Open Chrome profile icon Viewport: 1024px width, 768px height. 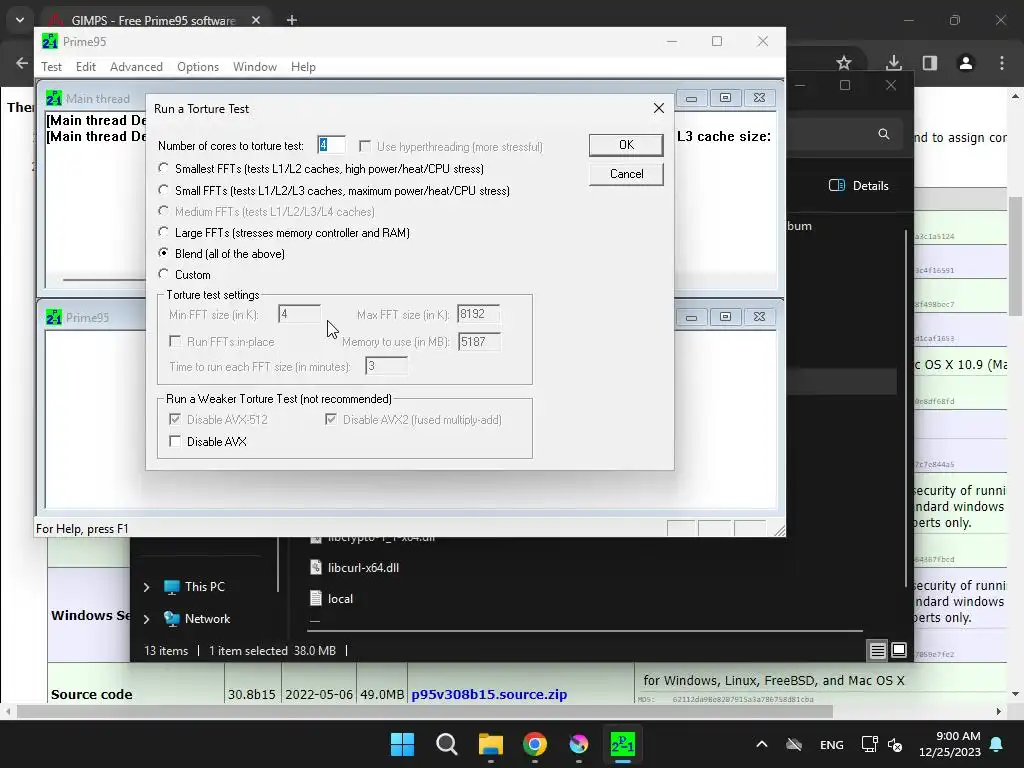point(966,63)
